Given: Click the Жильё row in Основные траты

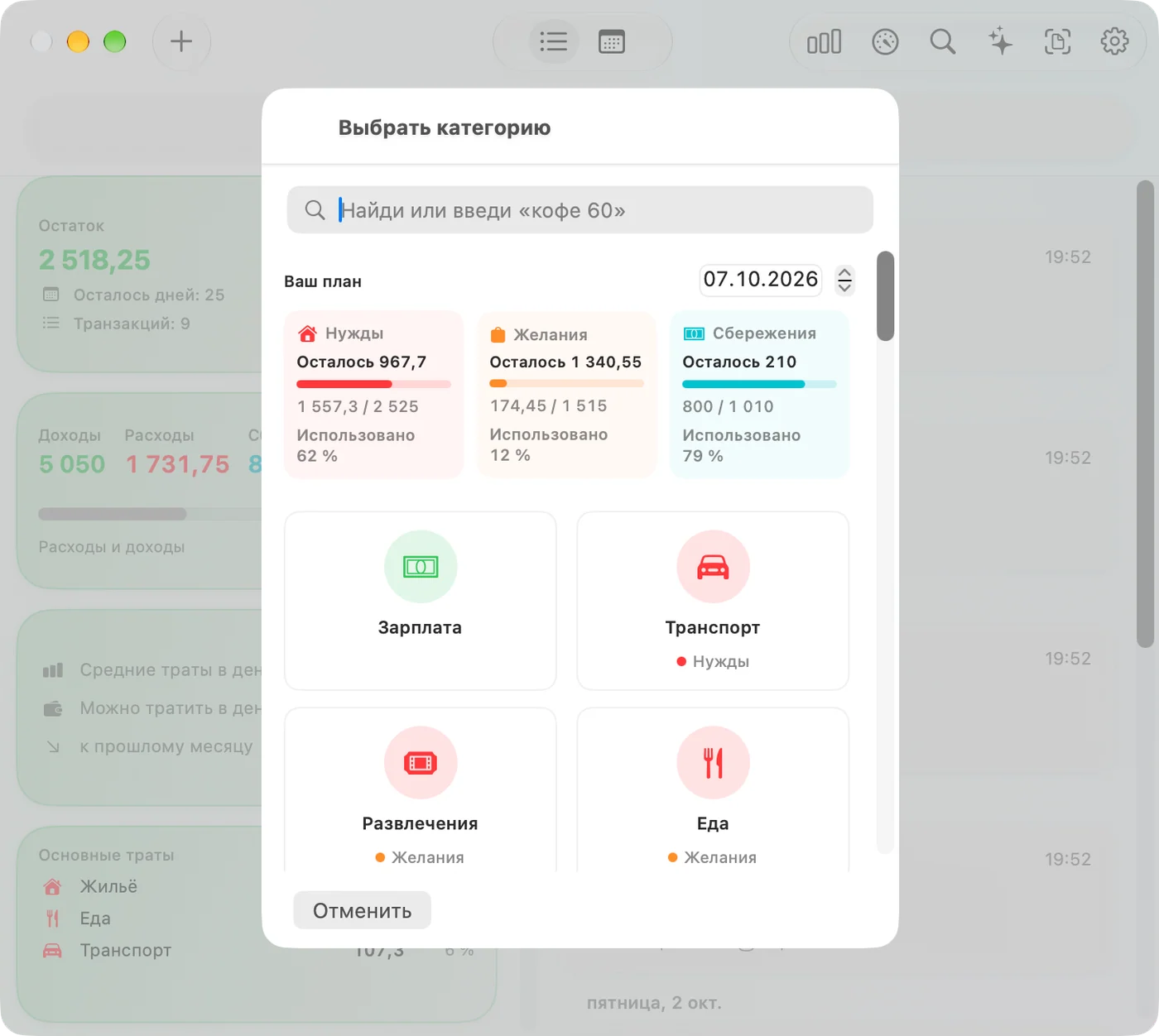Looking at the screenshot, I should pyautogui.click(x=89, y=887).
